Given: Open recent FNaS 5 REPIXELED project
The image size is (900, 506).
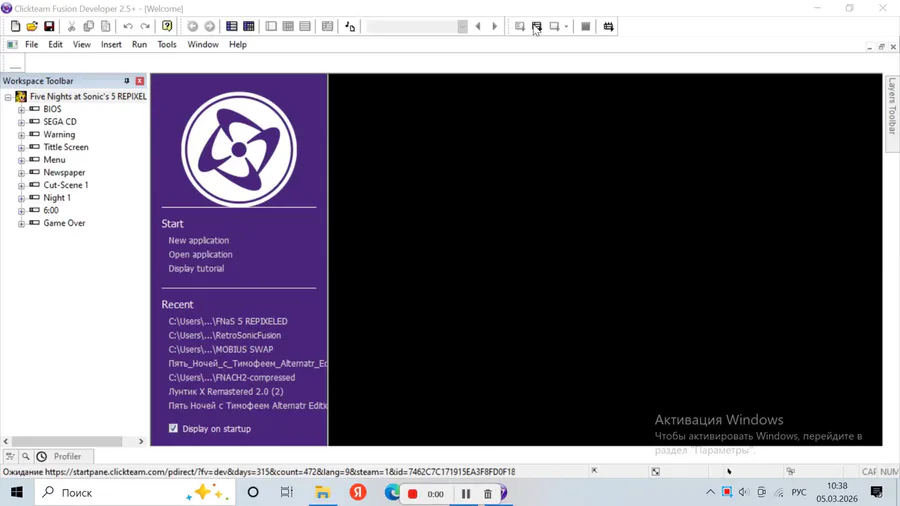Looking at the screenshot, I should [x=228, y=321].
